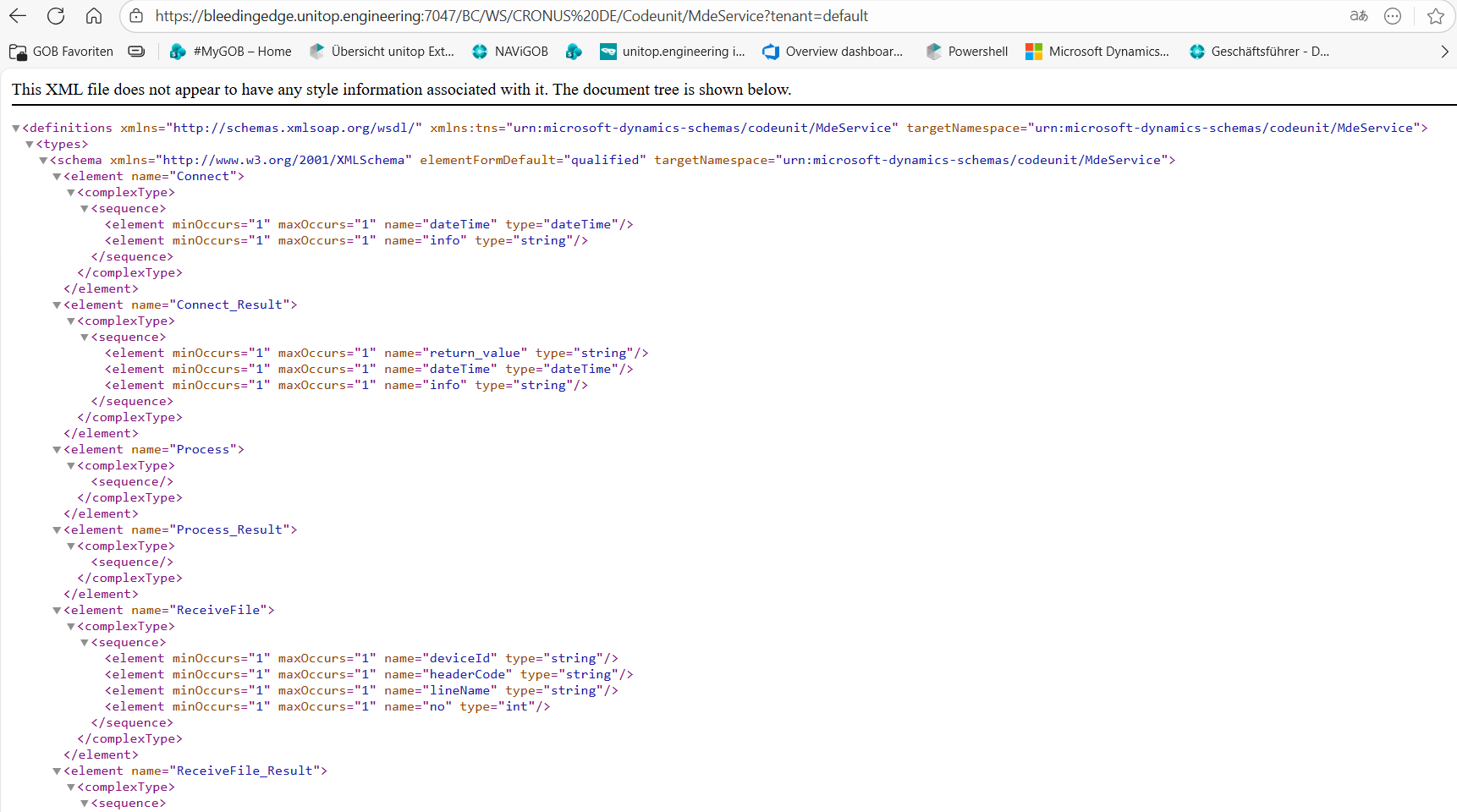Open the three-dot menu in the address bar
The width and height of the screenshot is (1457, 812).
coord(1393,16)
